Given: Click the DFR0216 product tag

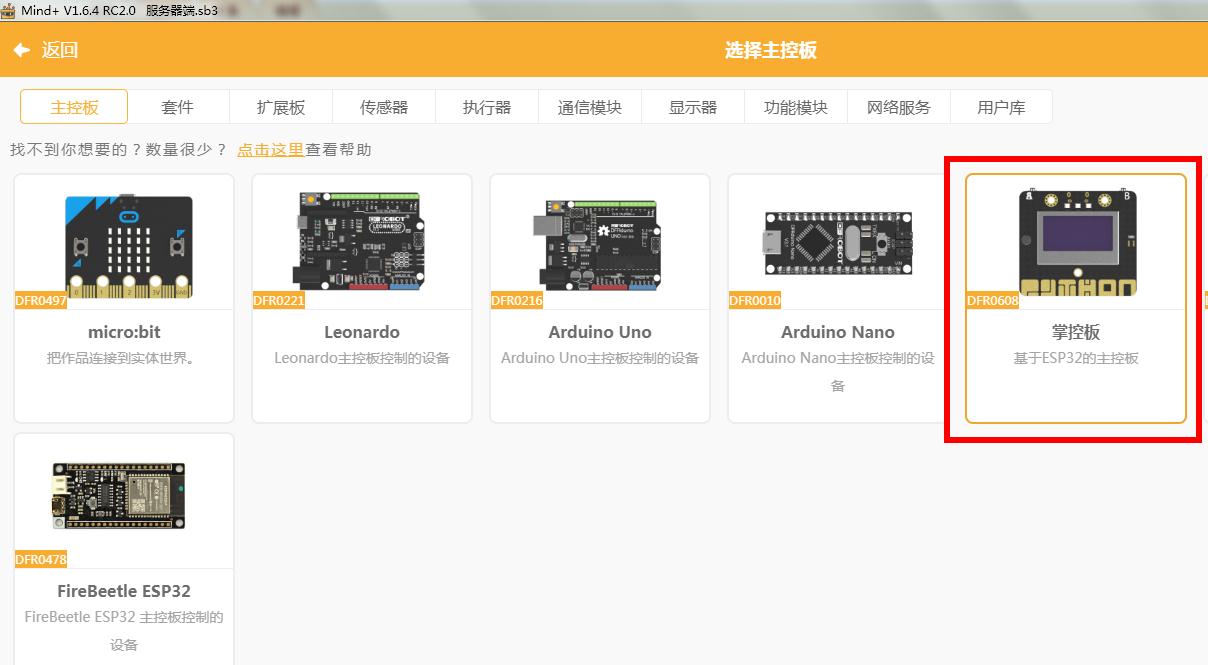Looking at the screenshot, I should (x=517, y=301).
